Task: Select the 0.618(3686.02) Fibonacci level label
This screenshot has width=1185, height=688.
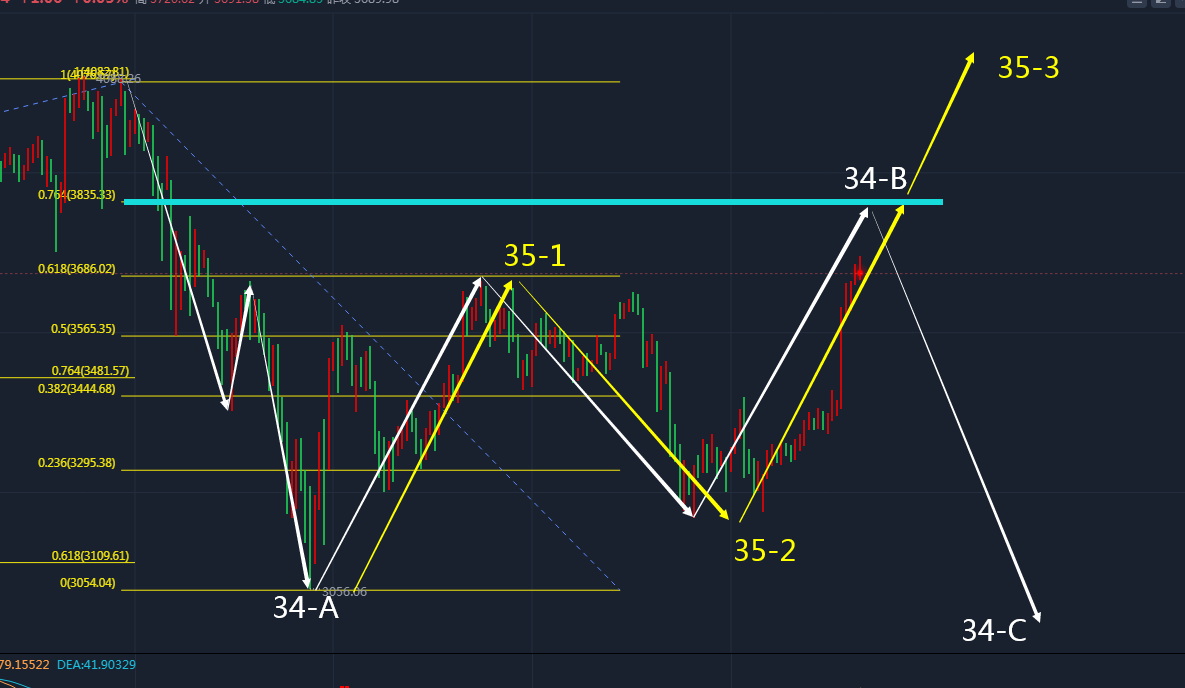Action: [x=76, y=269]
